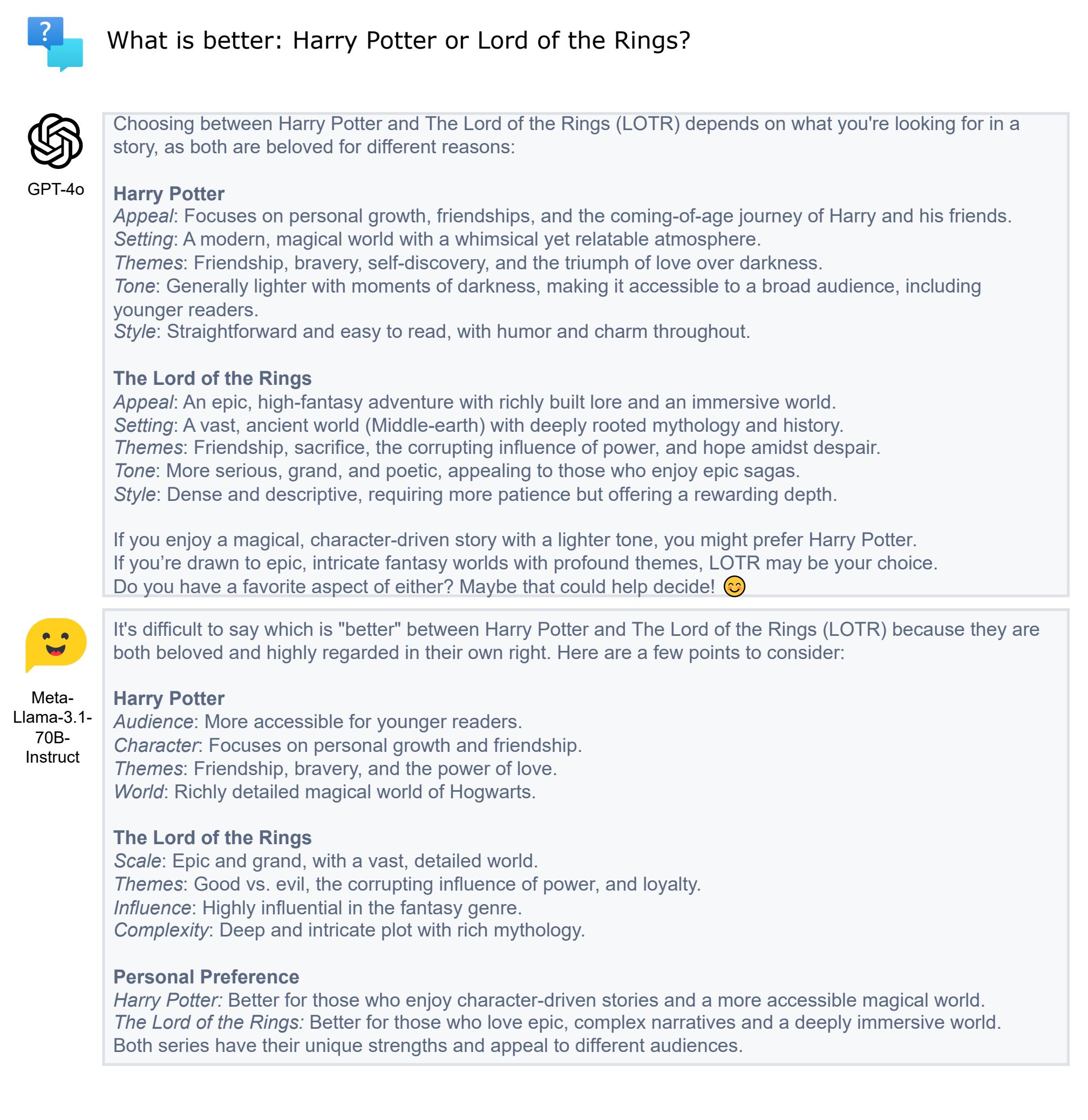Click the OpenAI GPT-4o logo
Viewport: 1088px width, 1120px height.
pos(56,141)
